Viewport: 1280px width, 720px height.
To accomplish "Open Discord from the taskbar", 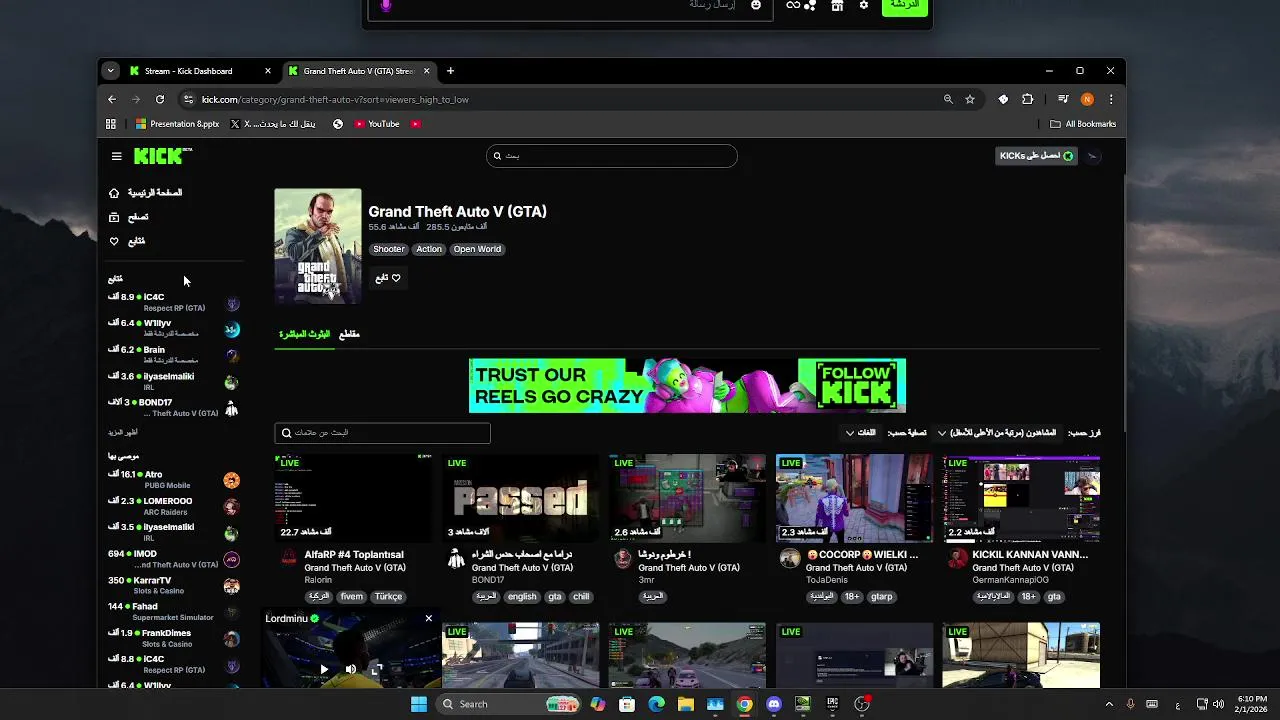I will tap(773, 704).
